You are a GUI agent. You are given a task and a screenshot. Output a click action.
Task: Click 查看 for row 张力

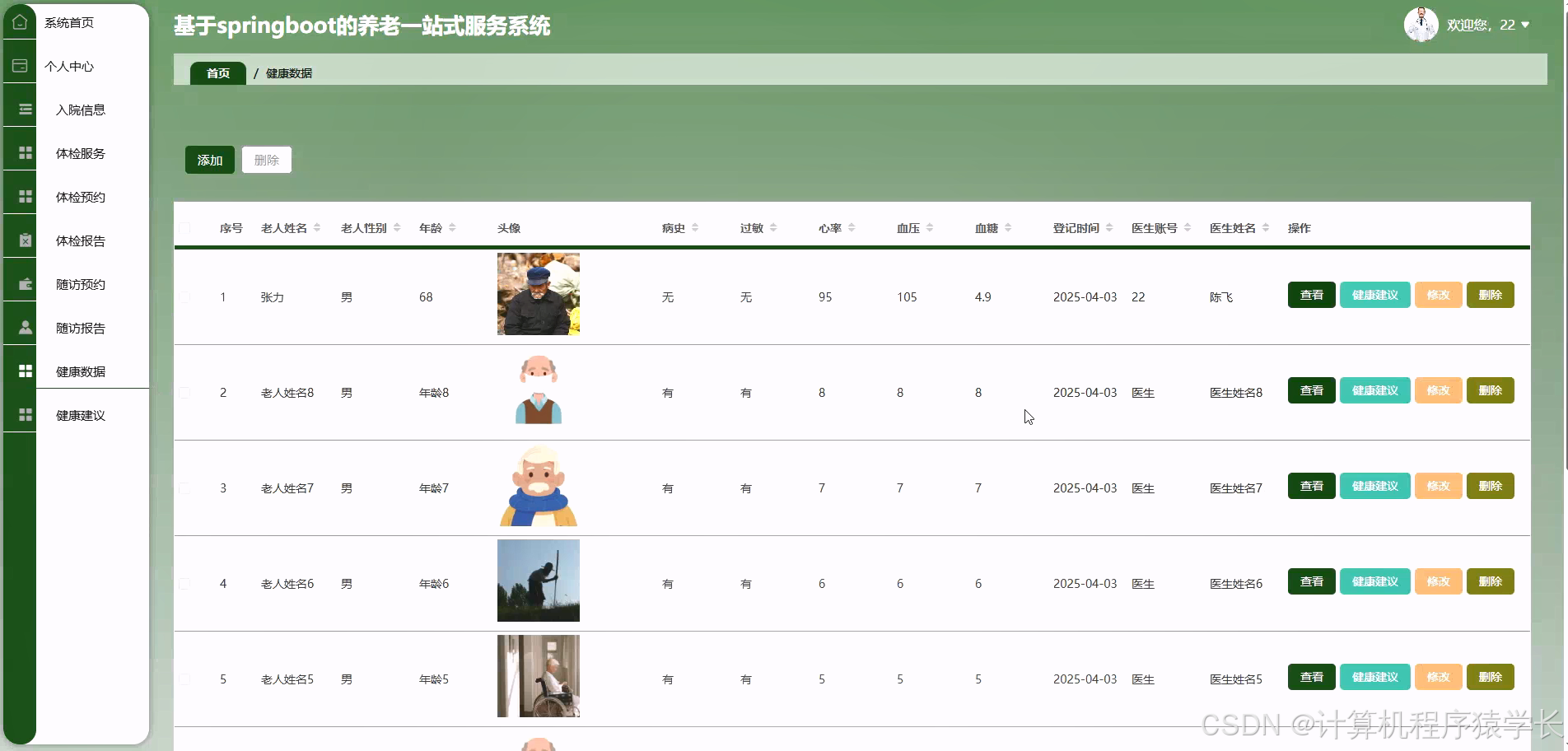point(1312,295)
